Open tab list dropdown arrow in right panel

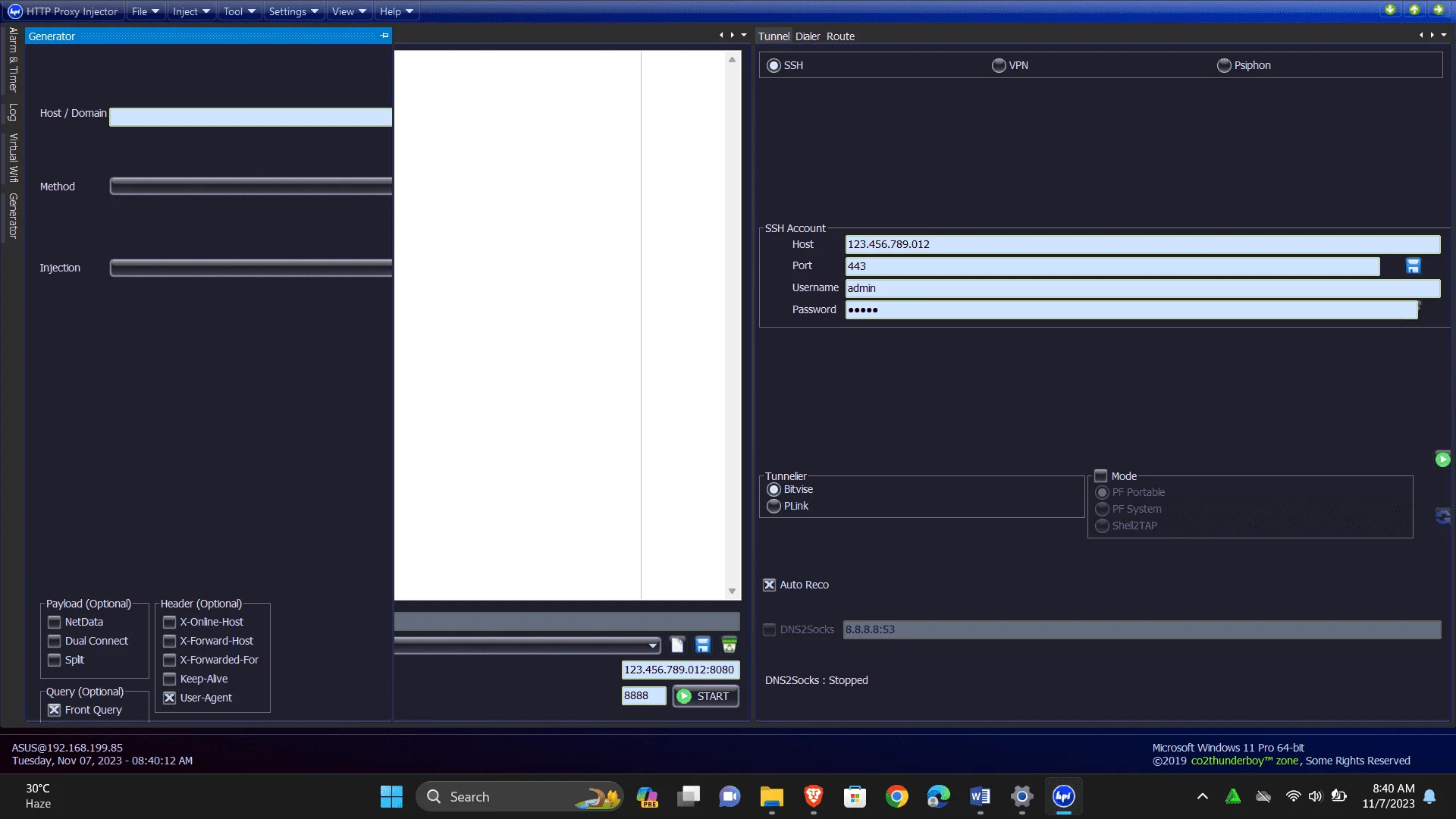pos(1444,35)
